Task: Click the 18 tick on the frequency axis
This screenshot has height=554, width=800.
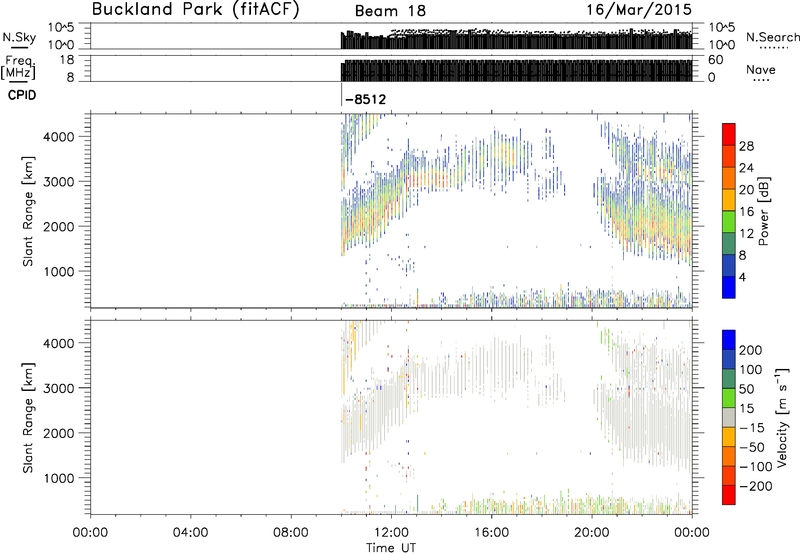Action: coord(67,60)
